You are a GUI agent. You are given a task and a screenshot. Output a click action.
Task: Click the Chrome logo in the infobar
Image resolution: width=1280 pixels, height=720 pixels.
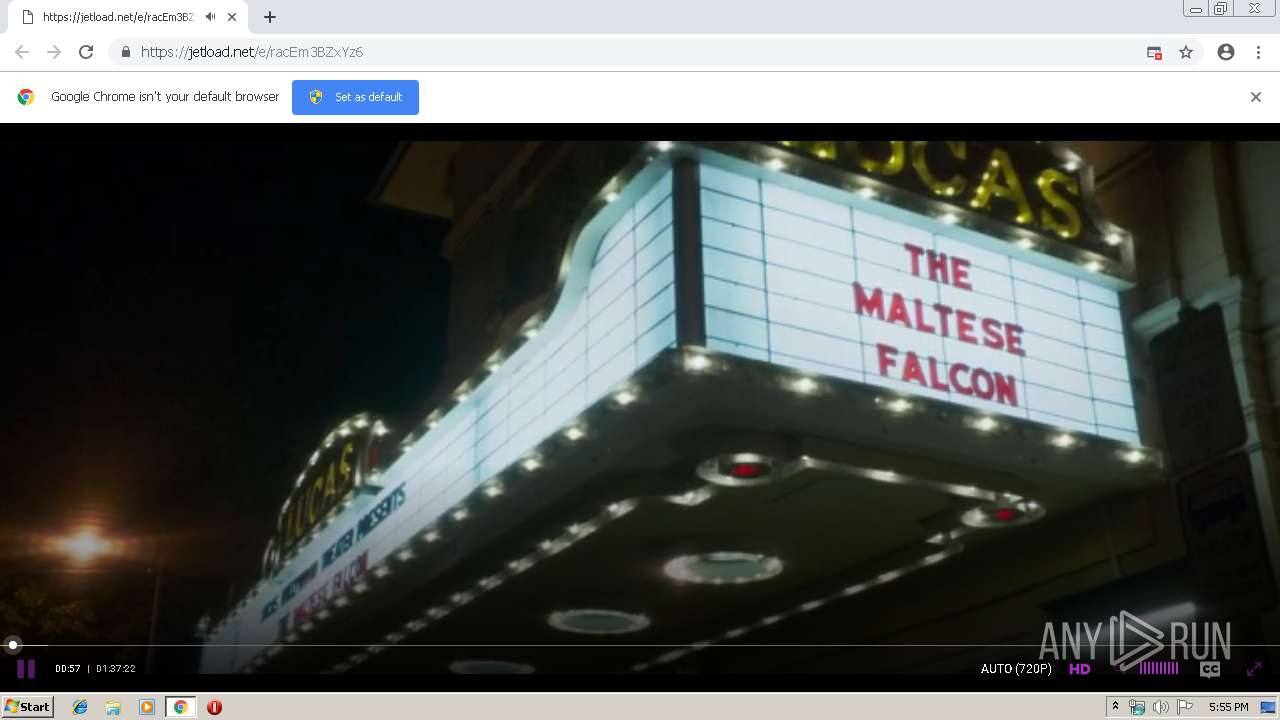[26, 97]
